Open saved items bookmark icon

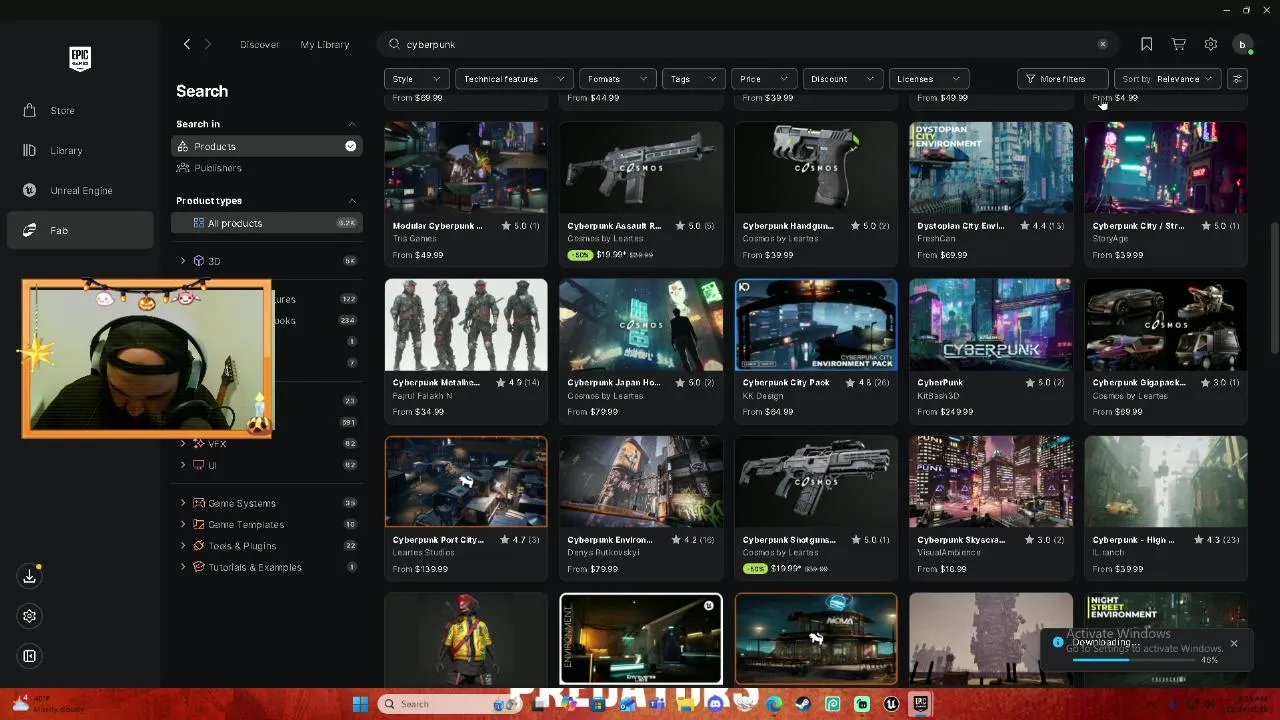click(1147, 44)
